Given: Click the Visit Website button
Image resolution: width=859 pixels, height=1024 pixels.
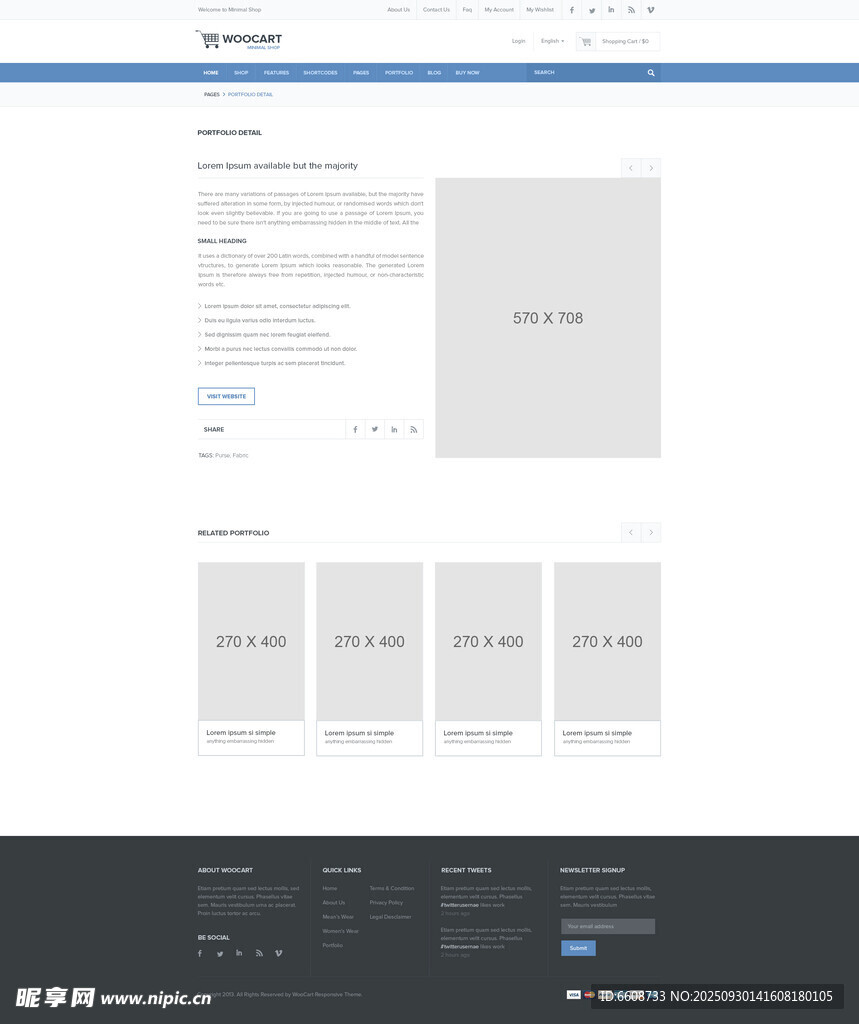Looking at the screenshot, I should [226, 396].
